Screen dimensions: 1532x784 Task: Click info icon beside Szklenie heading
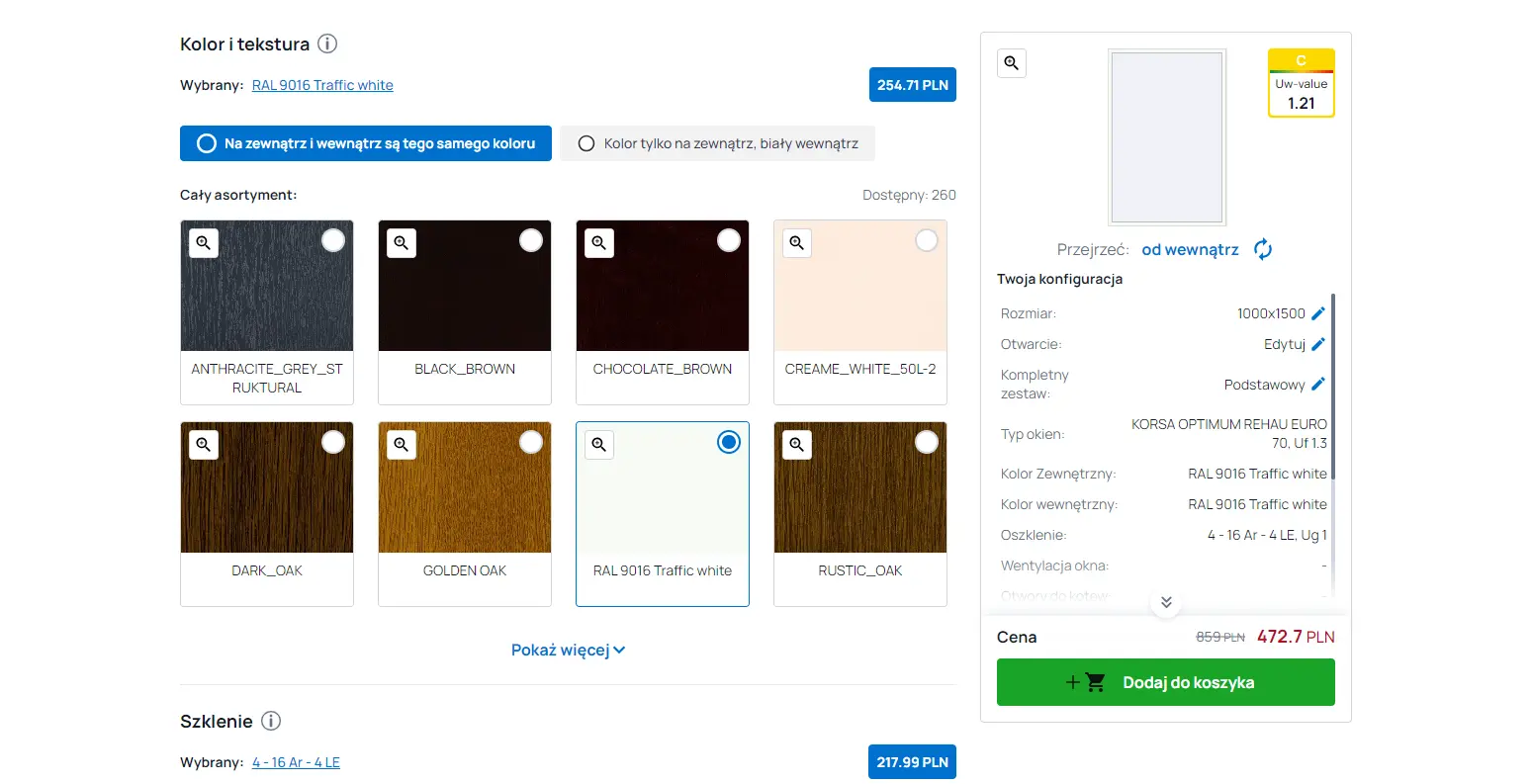tap(271, 721)
